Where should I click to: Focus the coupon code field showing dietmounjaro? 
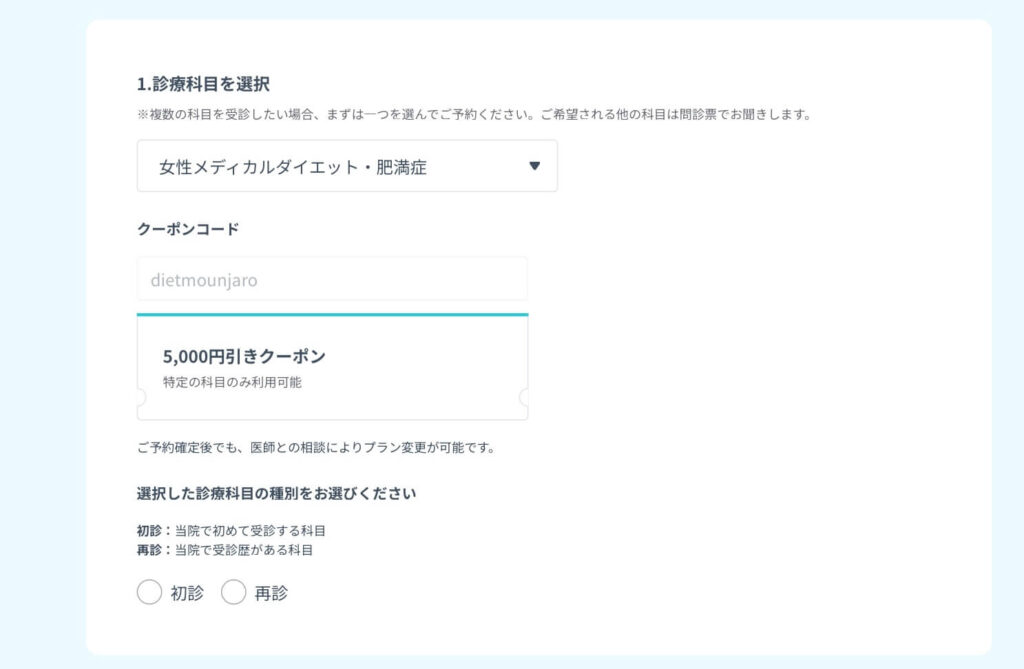click(332, 280)
